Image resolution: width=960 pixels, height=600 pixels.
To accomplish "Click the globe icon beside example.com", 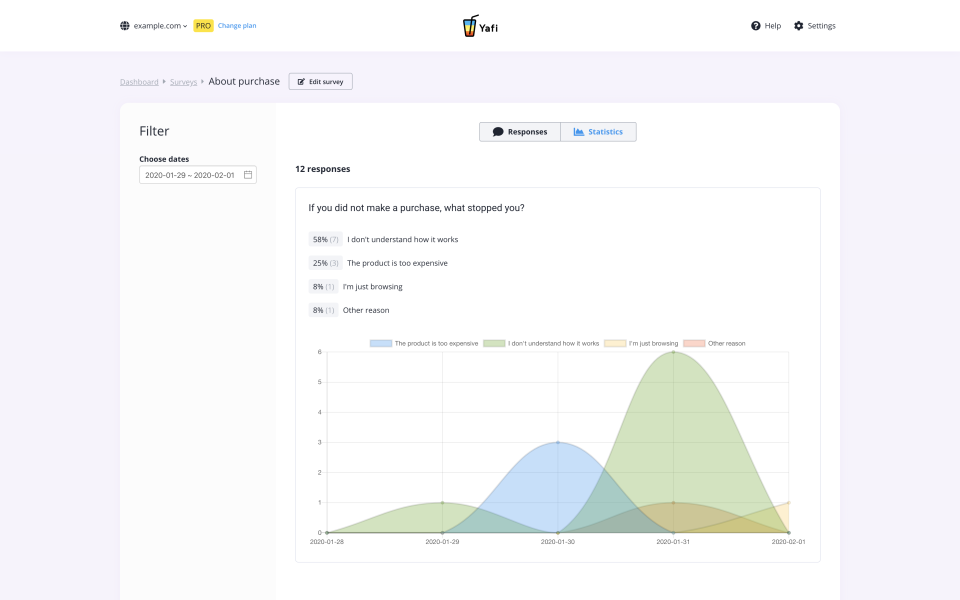I will click(125, 26).
